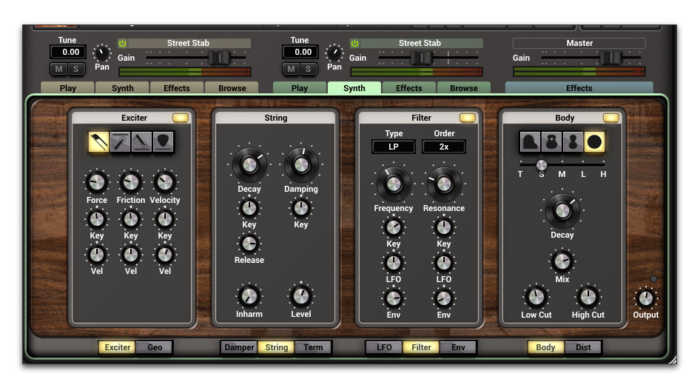This screenshot has height=388, width=700.
Task: Click the exciter Velocity knob
Action: (165, 182)
